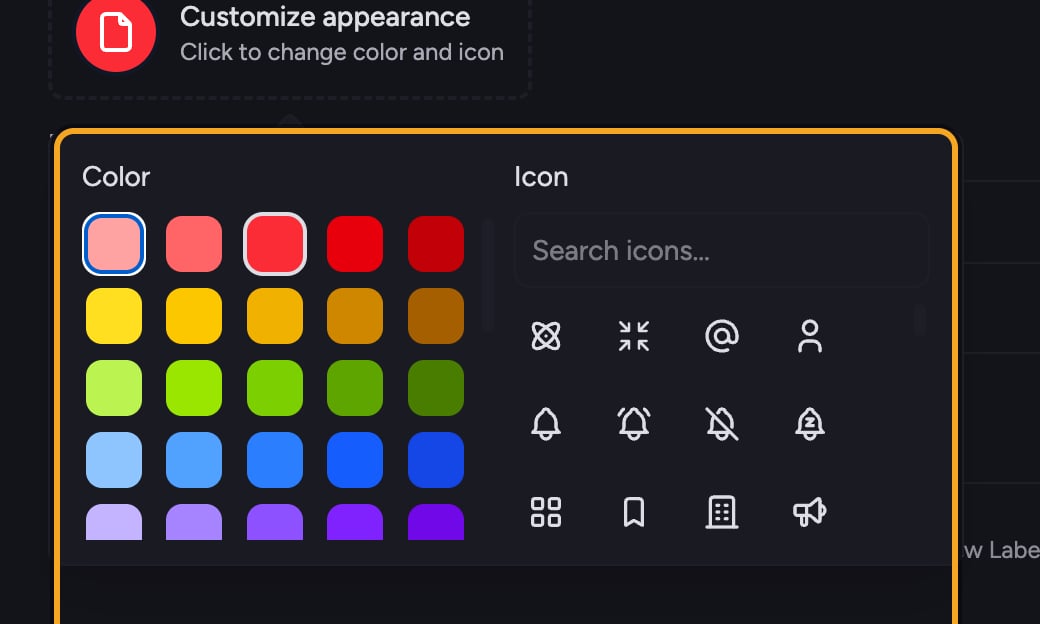Pick the bright lime swatch
This screenshot has width=1040, height=624.
click(194, 388)
